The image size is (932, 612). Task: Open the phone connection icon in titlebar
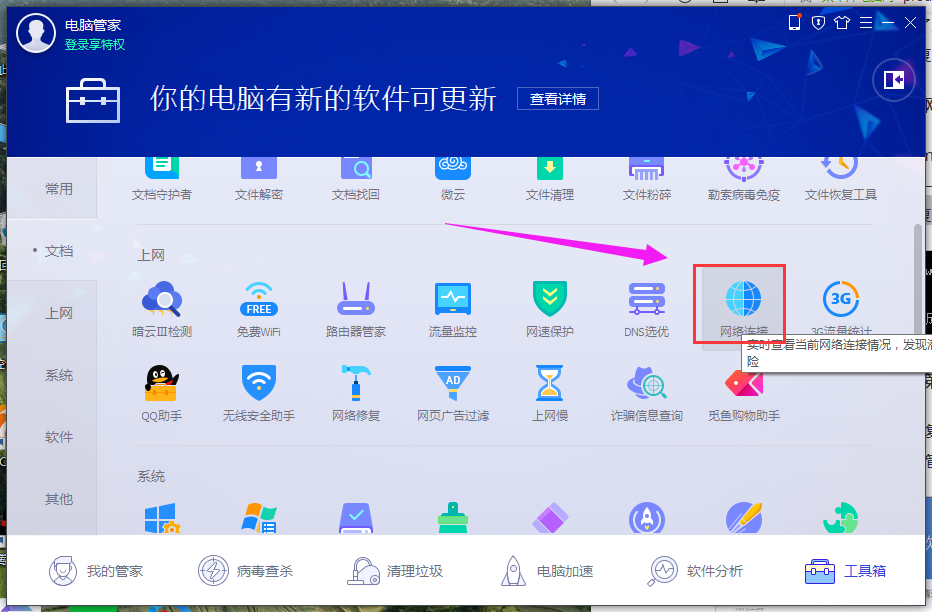coord(795,21)
